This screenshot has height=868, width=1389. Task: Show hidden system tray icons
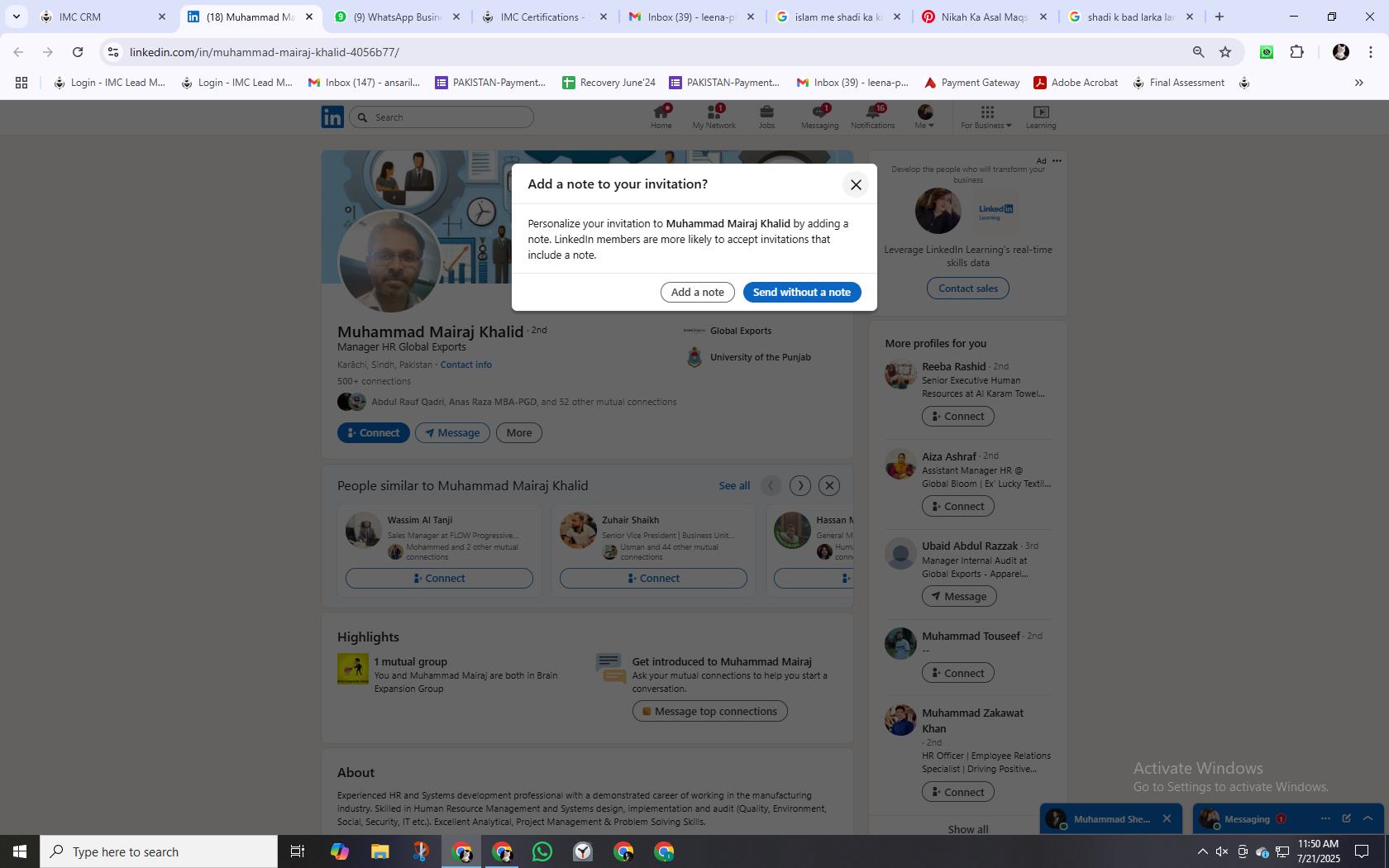[x=1202, y=851]
